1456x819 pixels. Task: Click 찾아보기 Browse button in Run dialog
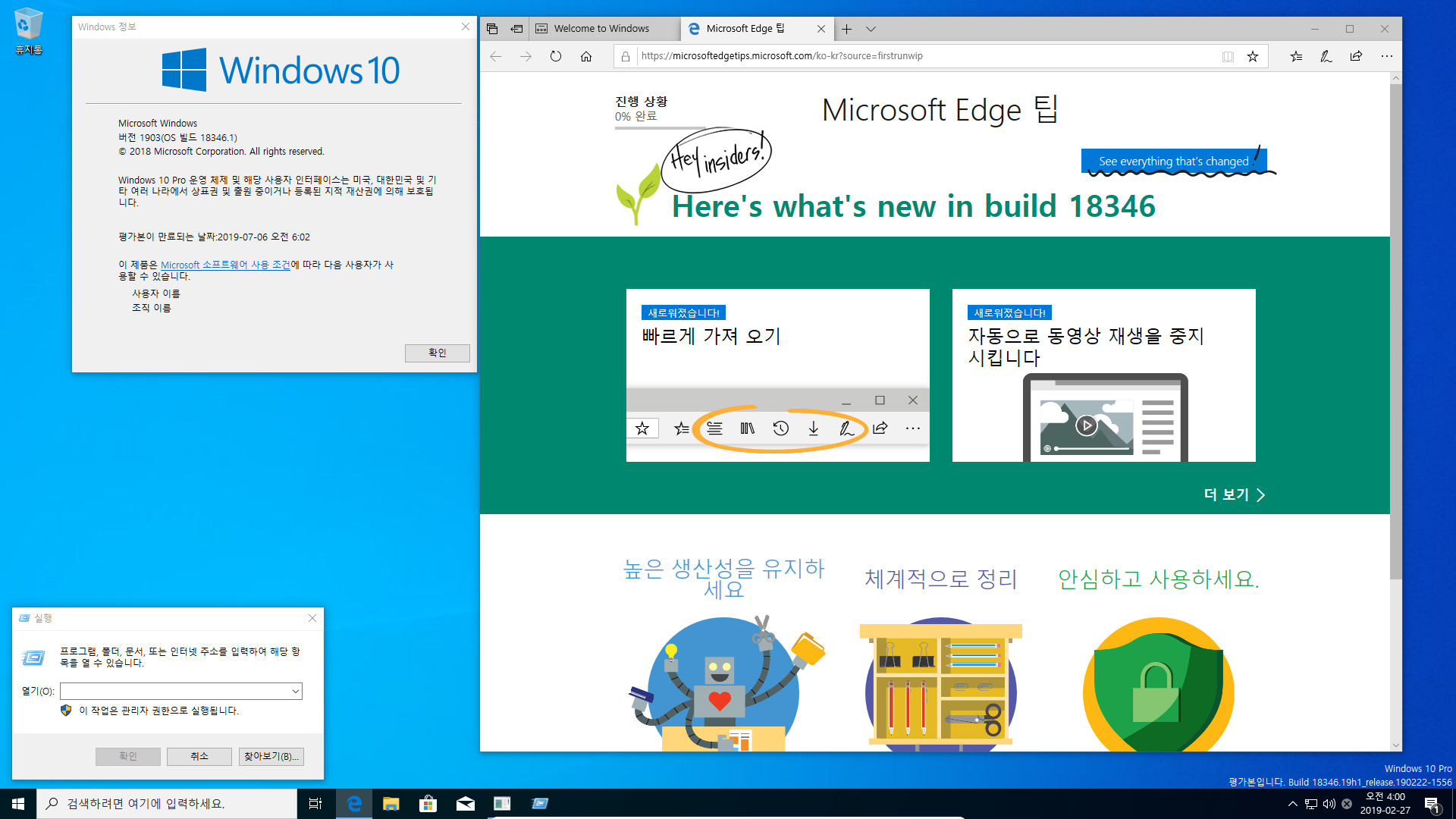coord(271,756)
